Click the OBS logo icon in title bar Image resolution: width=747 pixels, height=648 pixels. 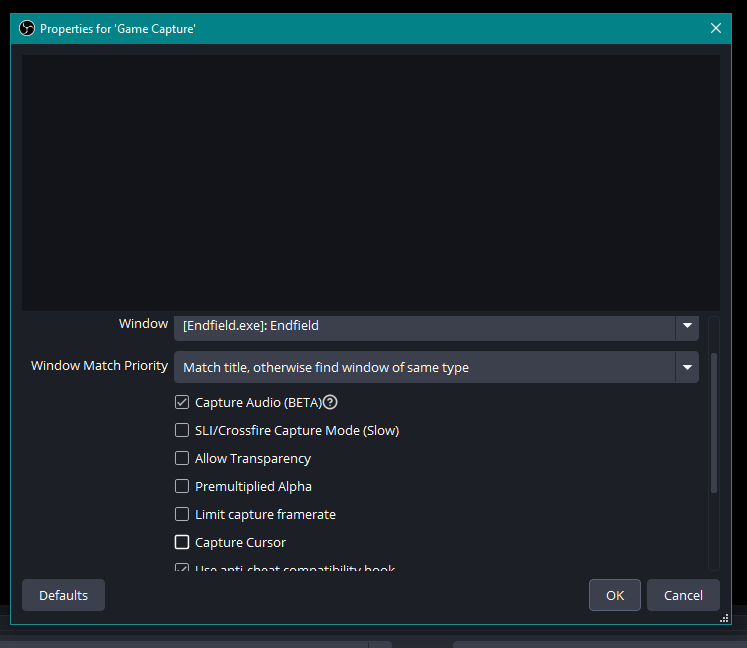click(27, 29)
